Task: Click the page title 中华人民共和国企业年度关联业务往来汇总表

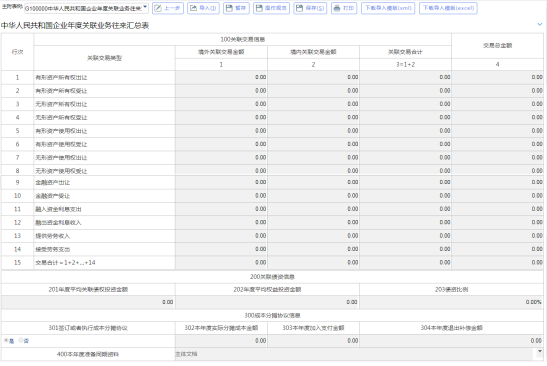Action: [75, 25]
